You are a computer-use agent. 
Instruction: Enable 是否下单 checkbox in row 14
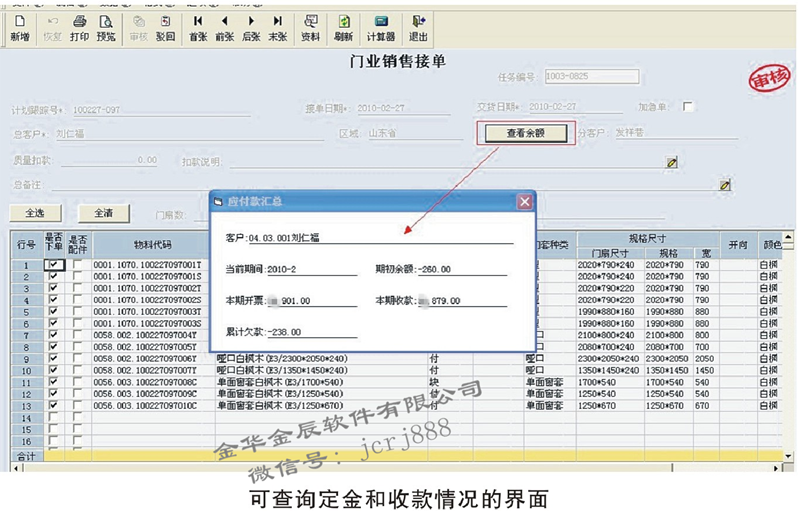point(53,417)
